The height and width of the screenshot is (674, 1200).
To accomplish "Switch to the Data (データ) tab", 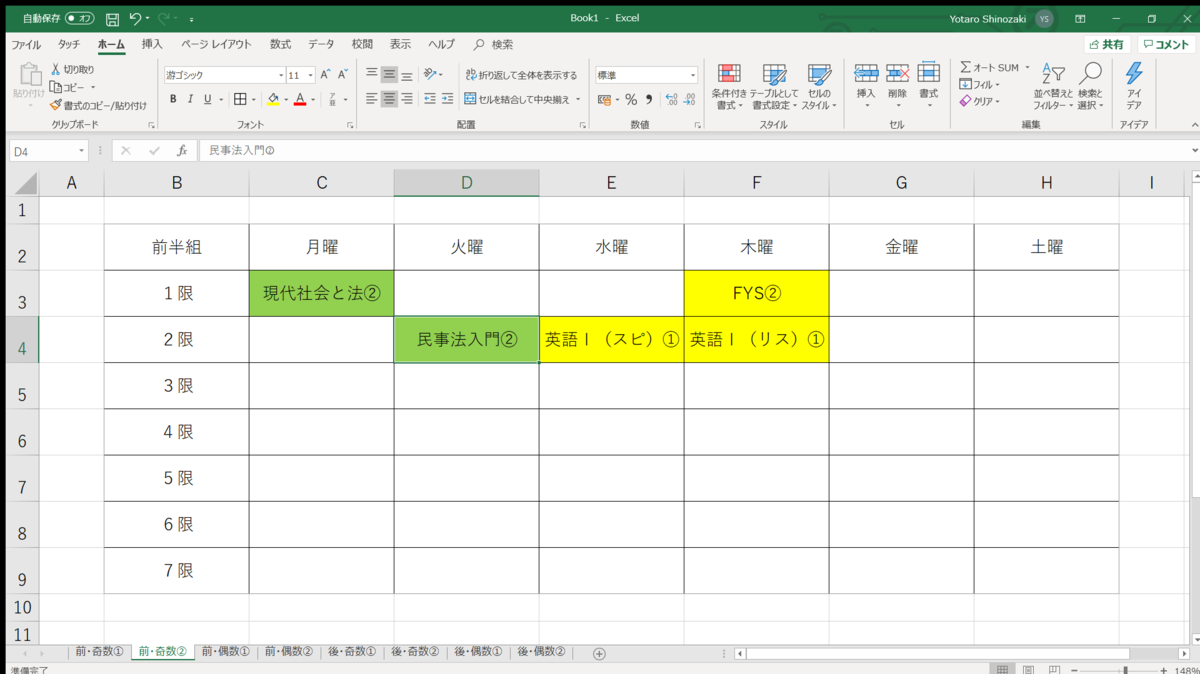I will tap(321, 45).
